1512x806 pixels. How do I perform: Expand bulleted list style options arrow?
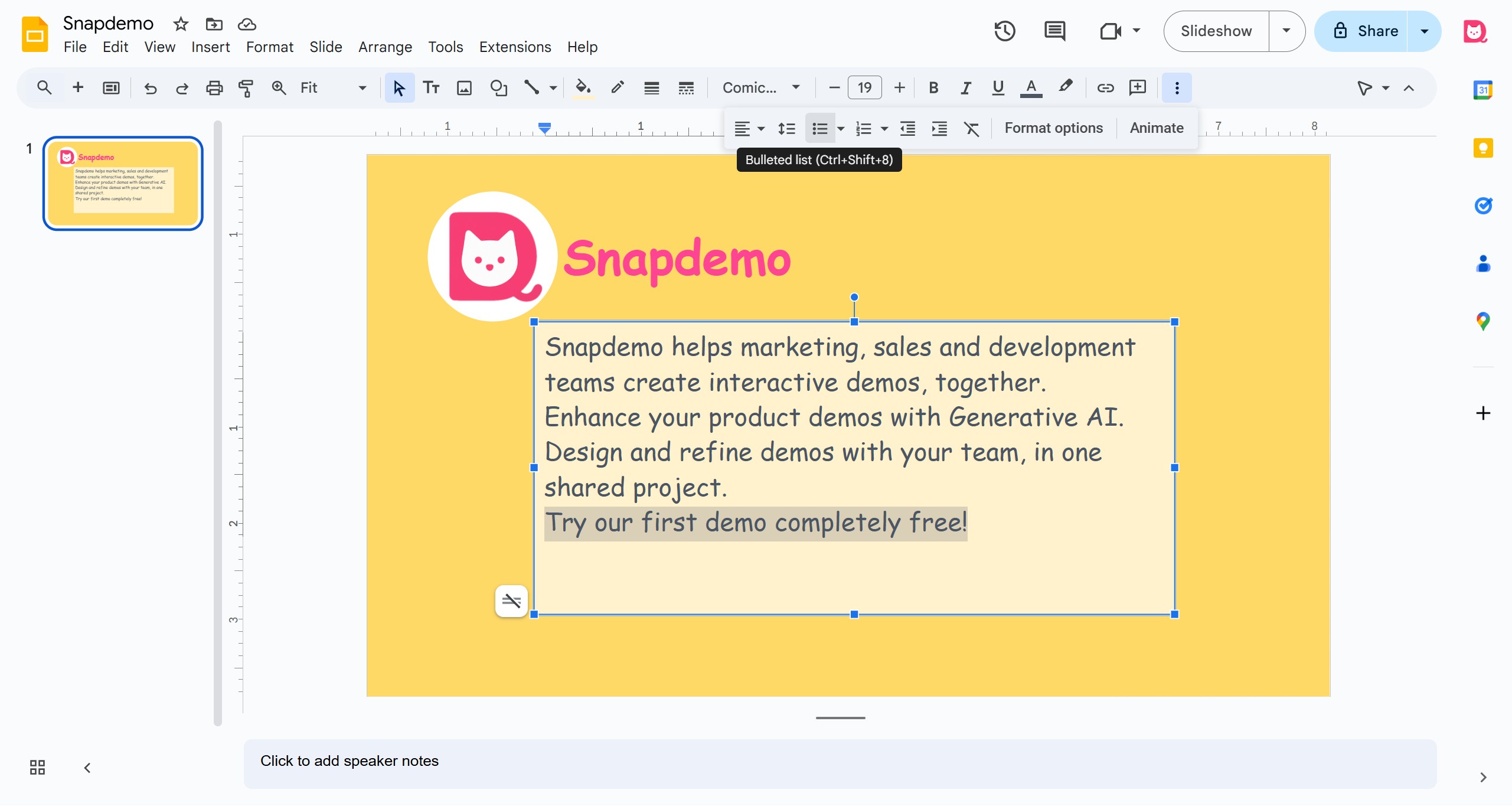coord(841,128)
